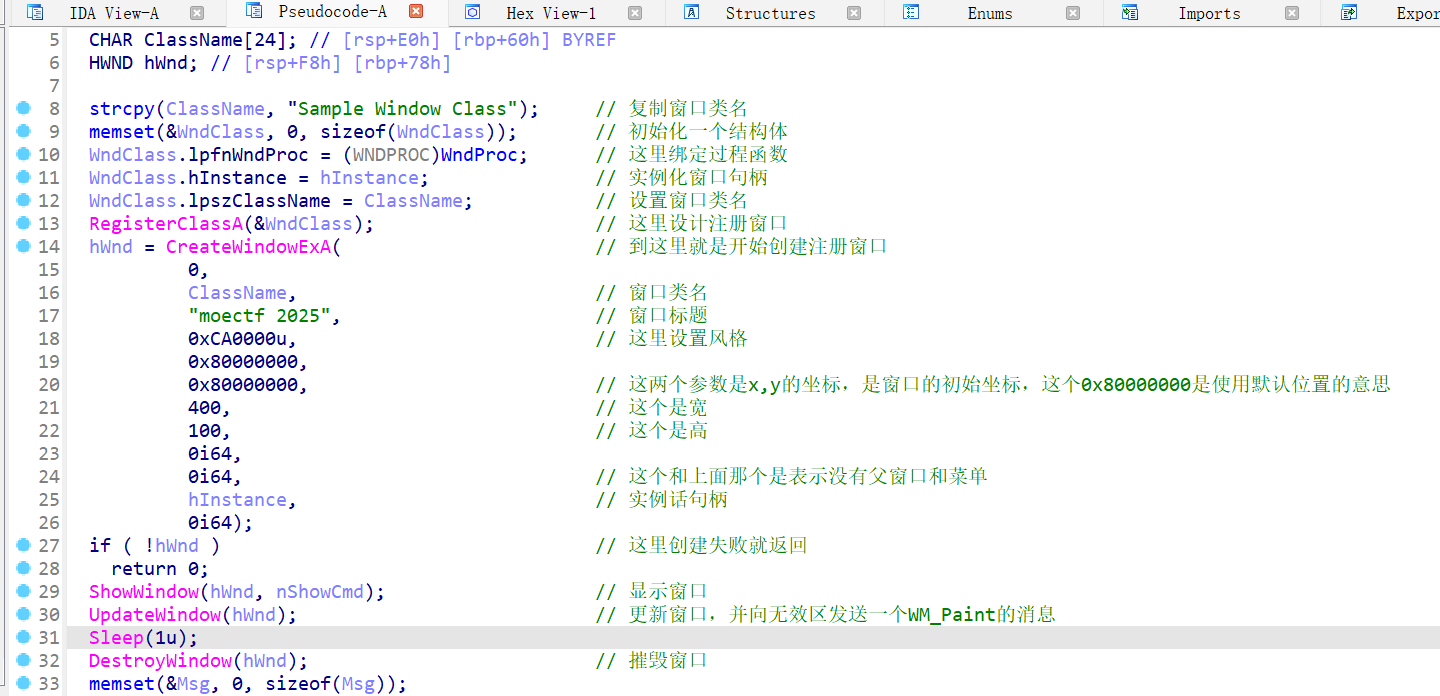Click the Hex View-1 tab icon
Viewport: 1440px width, 696px height.
click(470, 13)
